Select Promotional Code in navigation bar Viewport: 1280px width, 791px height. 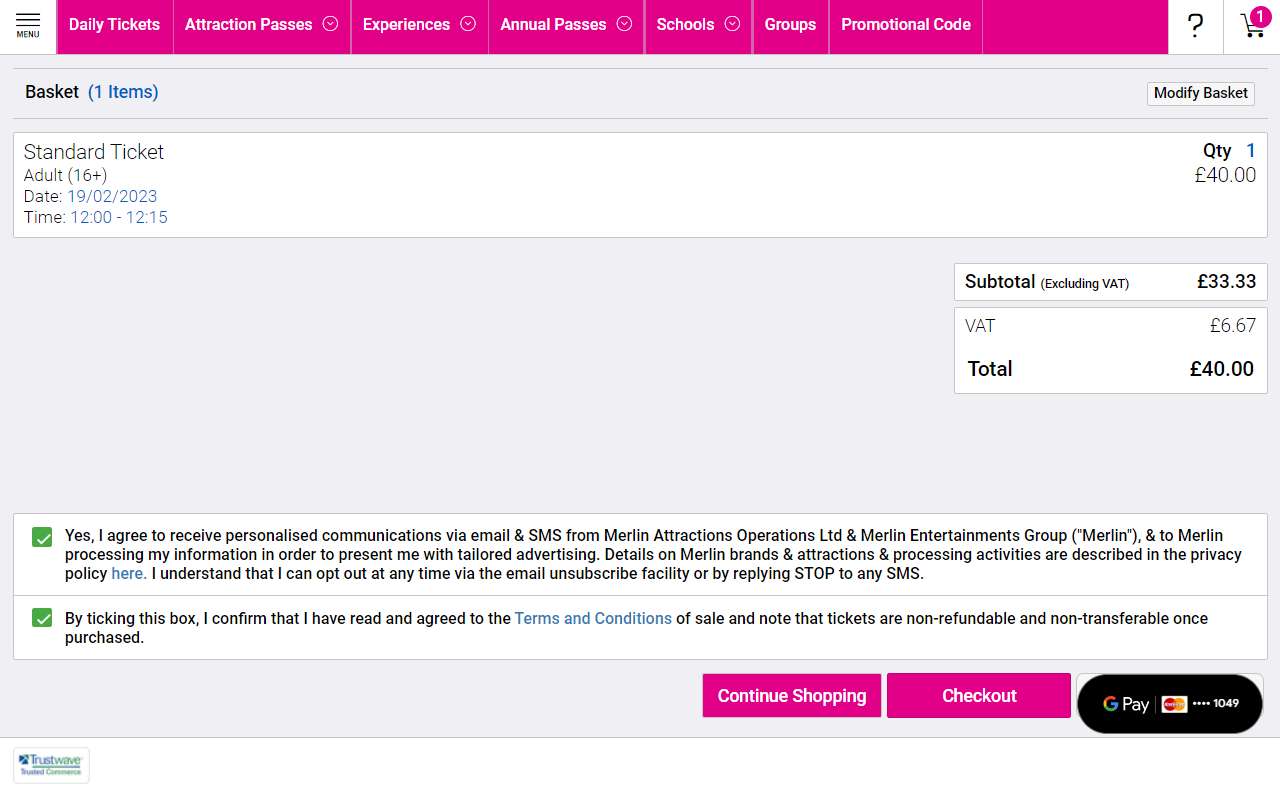coord(905,25)
